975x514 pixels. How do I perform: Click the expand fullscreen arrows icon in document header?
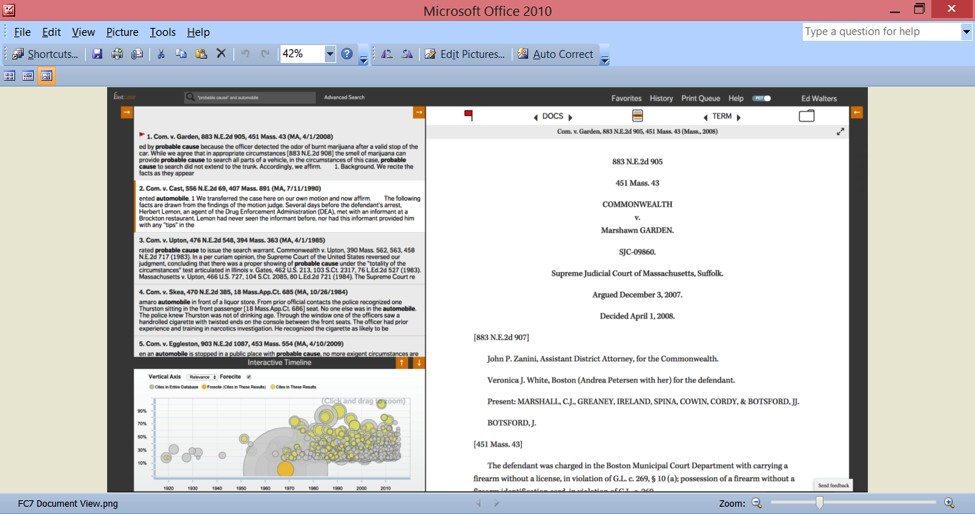pyautogui.click(x=840, y=132)
